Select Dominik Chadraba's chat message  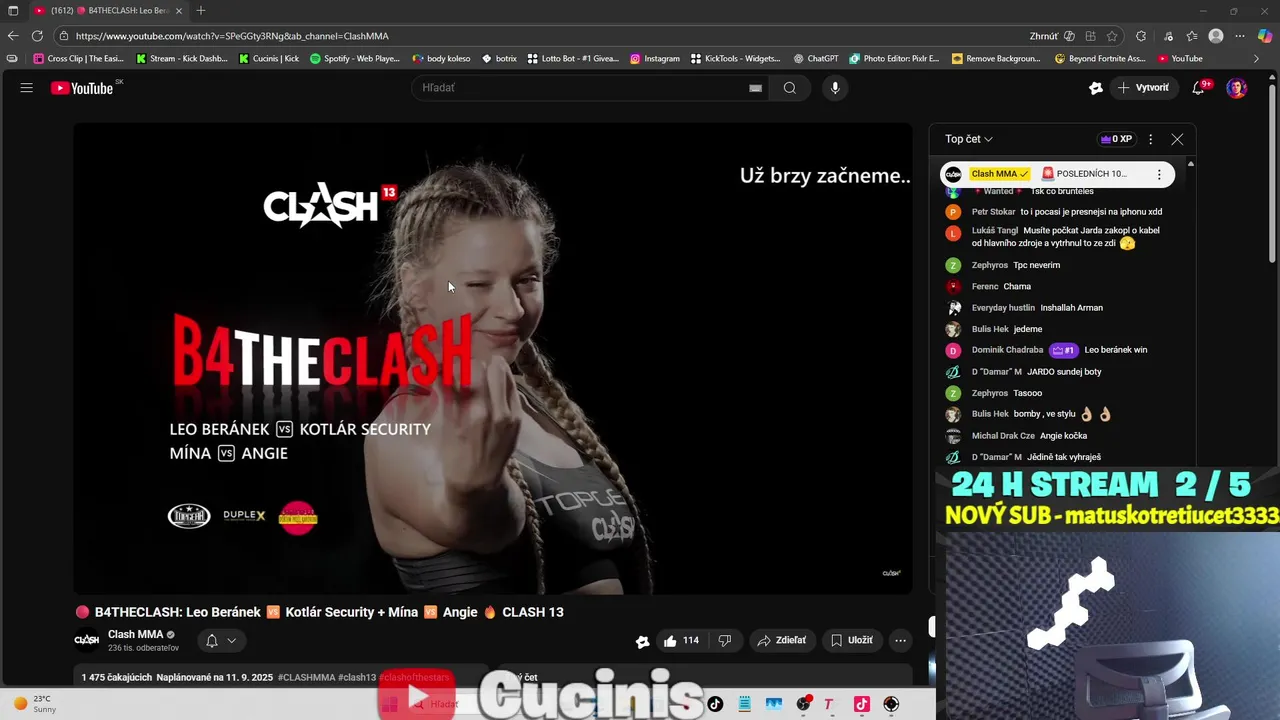pyautogui.click(x=1060, y=350)
